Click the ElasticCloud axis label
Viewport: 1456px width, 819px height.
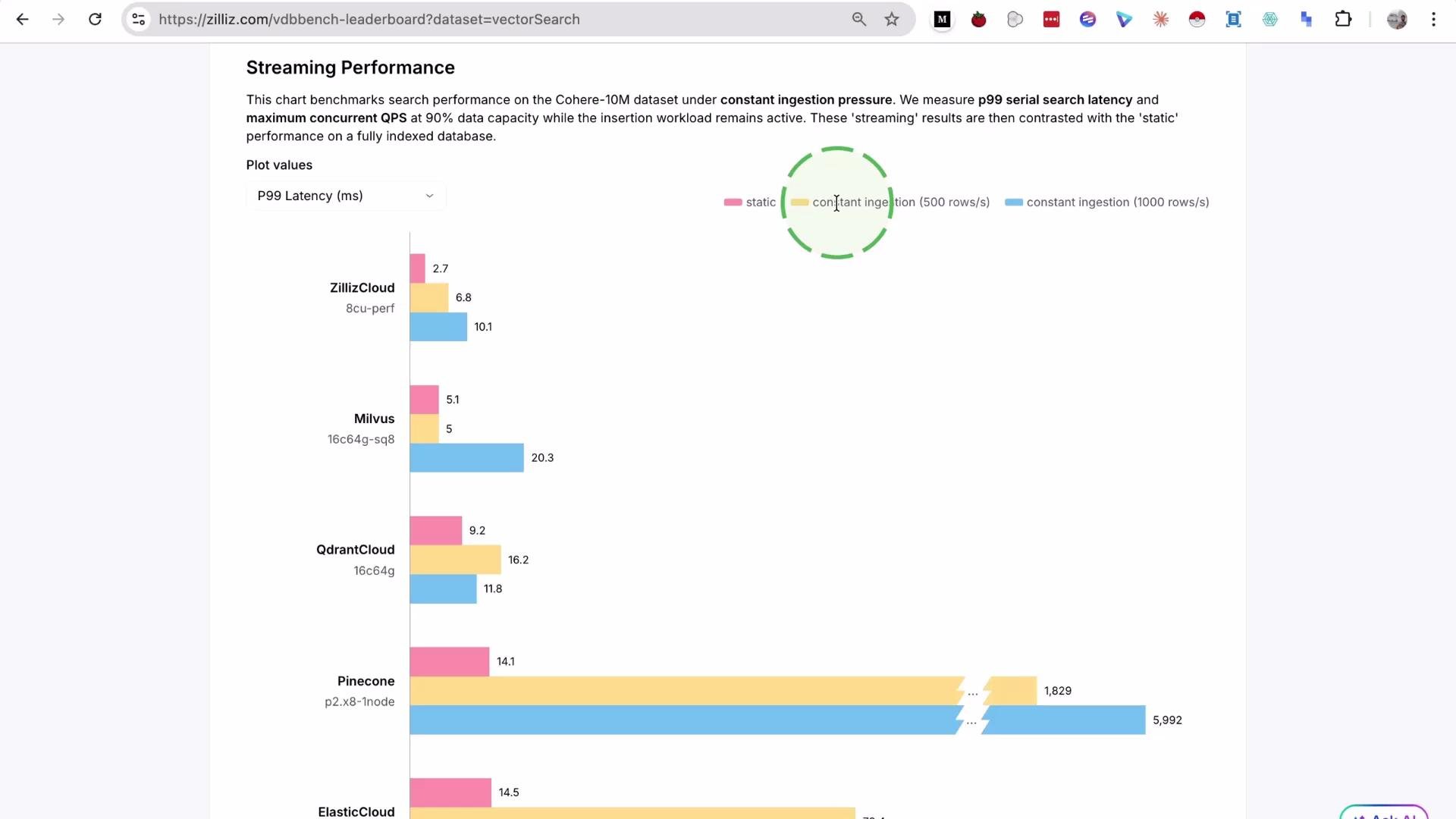pos(356,811)
